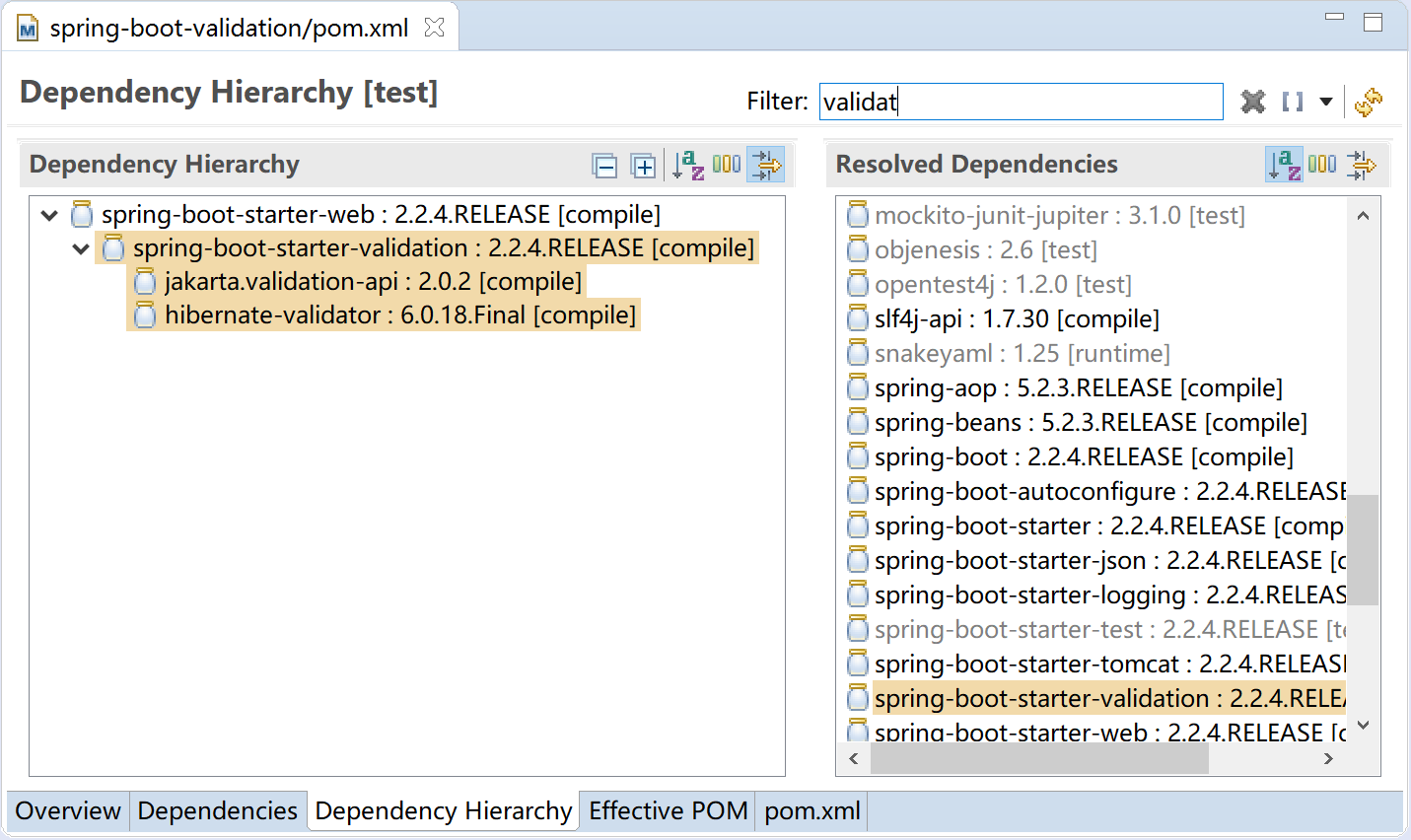The height and width of the screenshot is (840, 1411).
Task: Open the Dependencies tab
Action: click(217, 810)
